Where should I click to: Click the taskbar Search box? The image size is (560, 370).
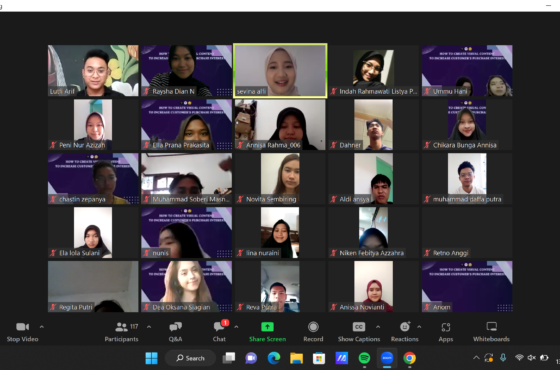tap(190, 358)
